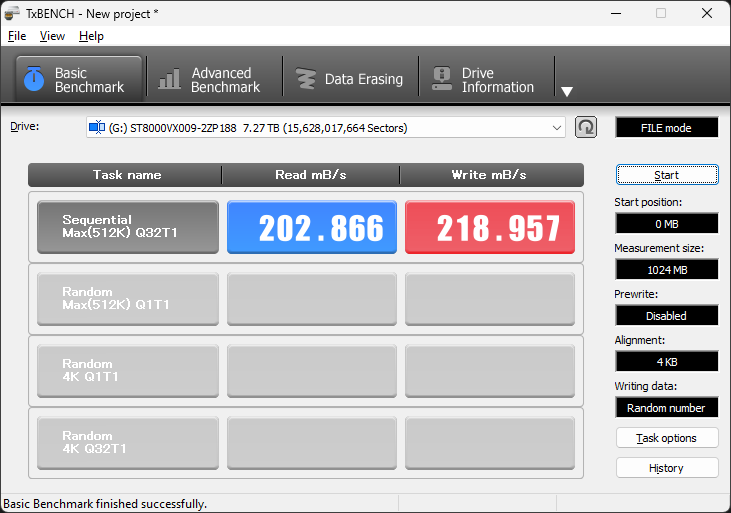Click the Basic Benchmark stopwatch icon
Image resolution: width=731 pixels, height=513 pixels.
click(x=34, y=79)
